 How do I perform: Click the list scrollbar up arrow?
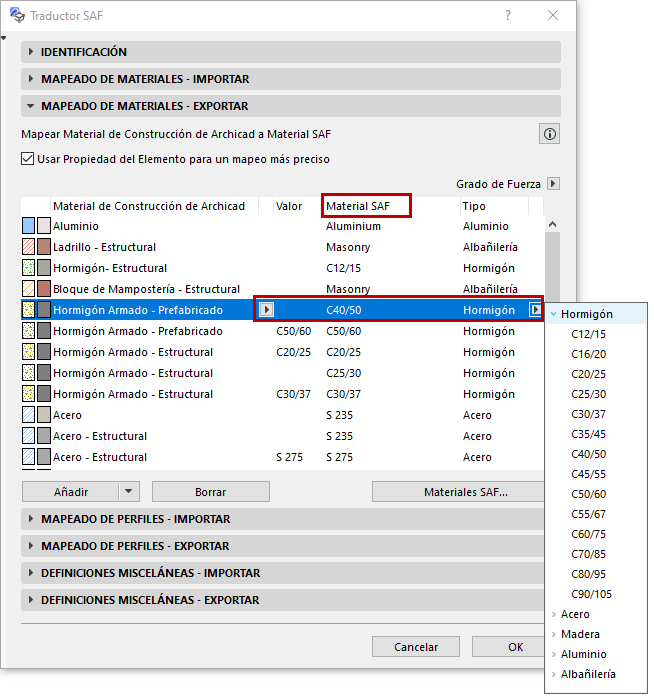[552, 224]
